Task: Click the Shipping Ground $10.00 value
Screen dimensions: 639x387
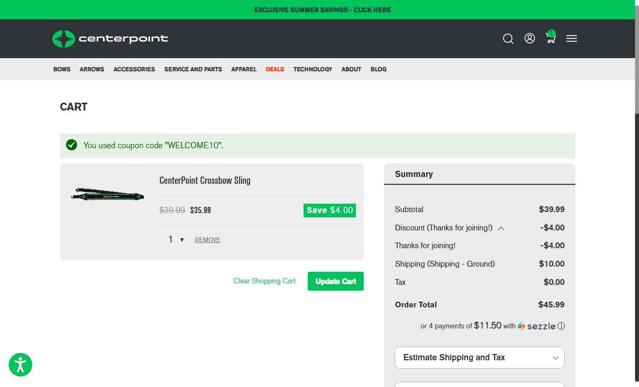Action: [551, 264]
